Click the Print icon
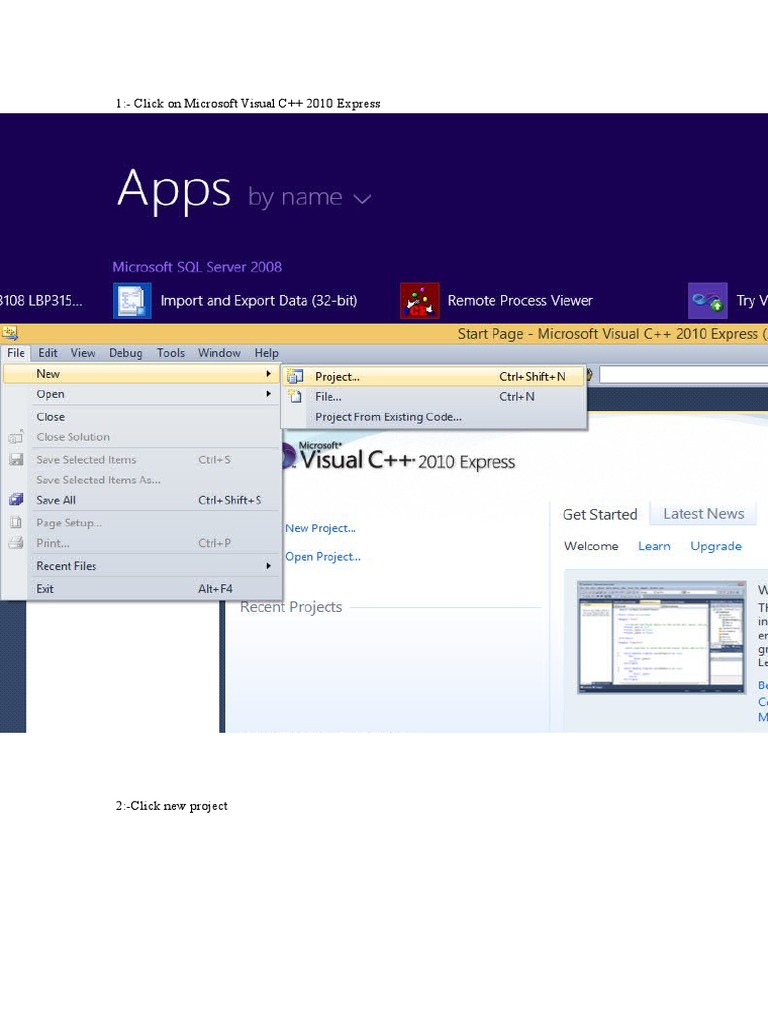Image resolution: width=768 pixels, height=1024 pixels. coord(16,543)
